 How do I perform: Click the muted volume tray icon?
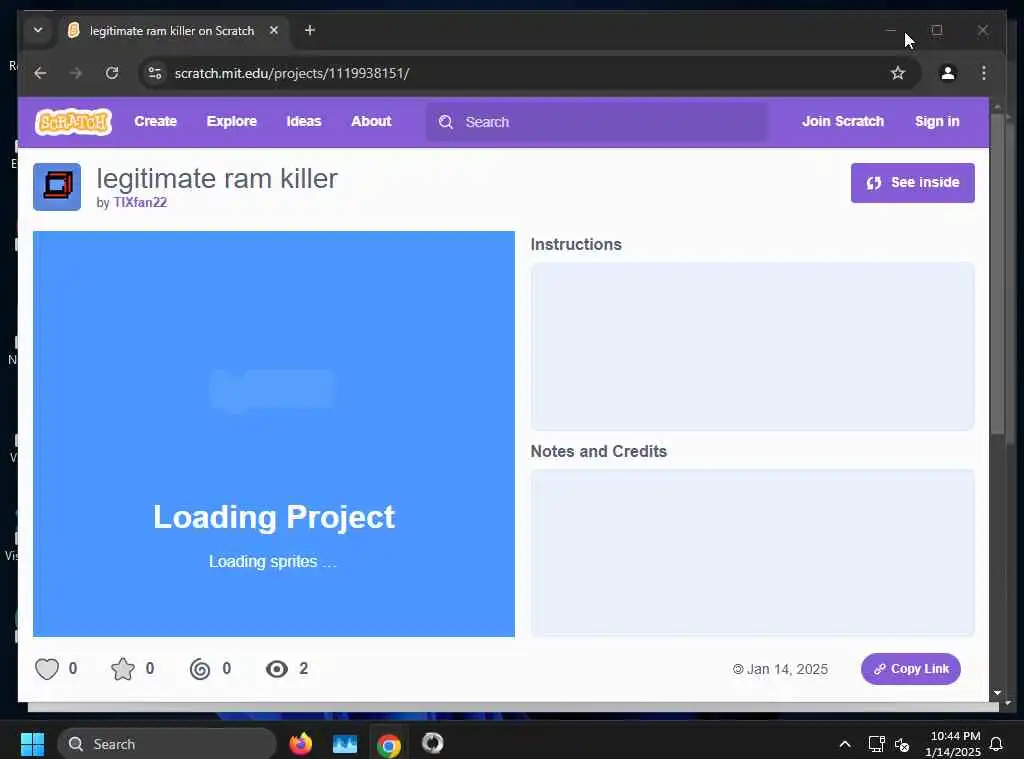902,745
